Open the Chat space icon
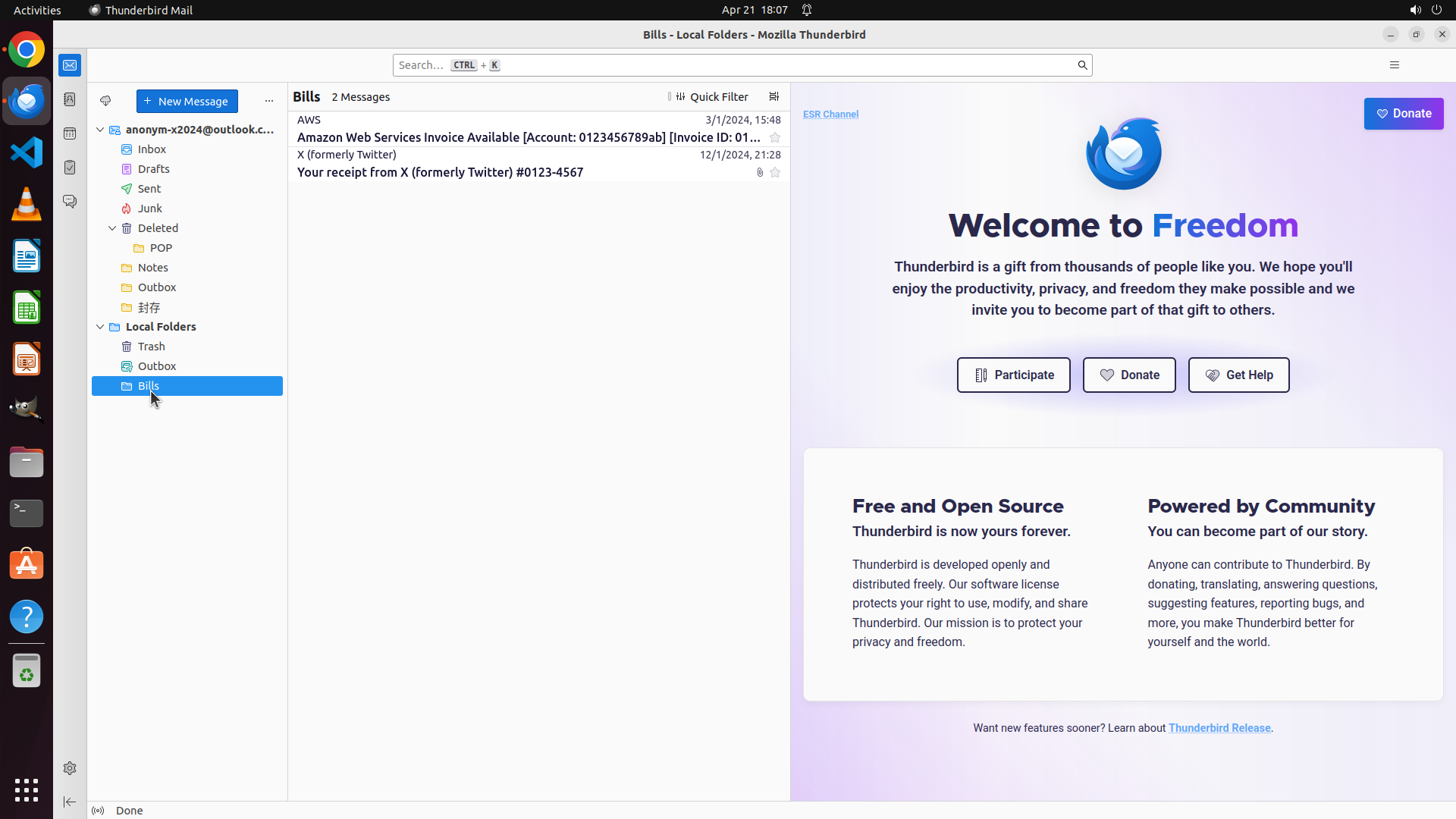Image resolution: width=1456 pixels, height=819 pixels. [x=70, y=202]
